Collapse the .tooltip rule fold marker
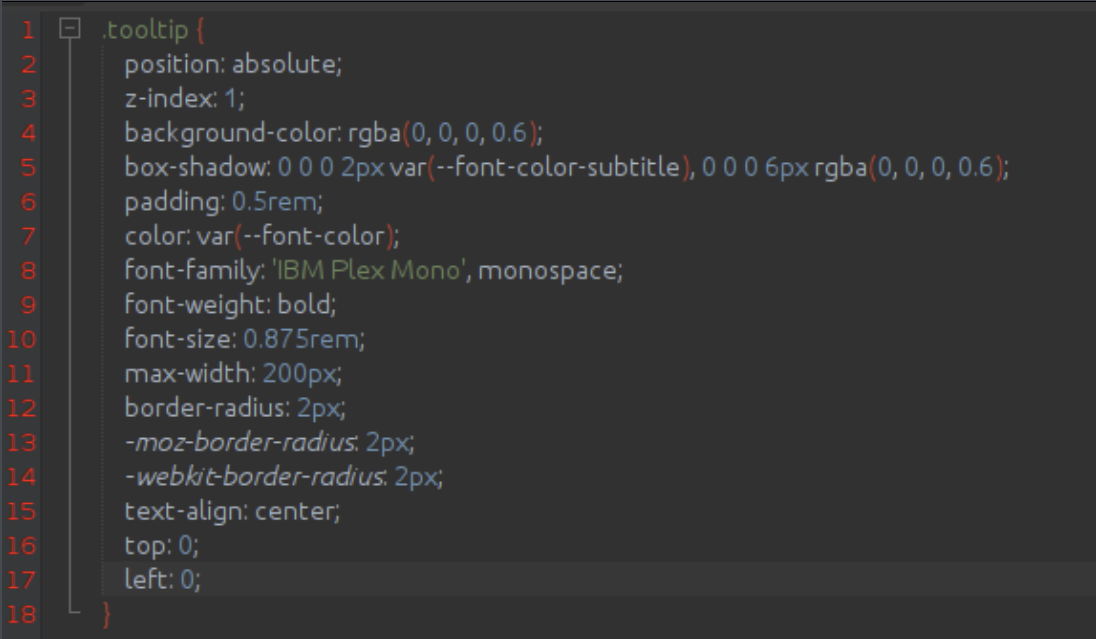1096x639 pixels. tap(68, 30)
